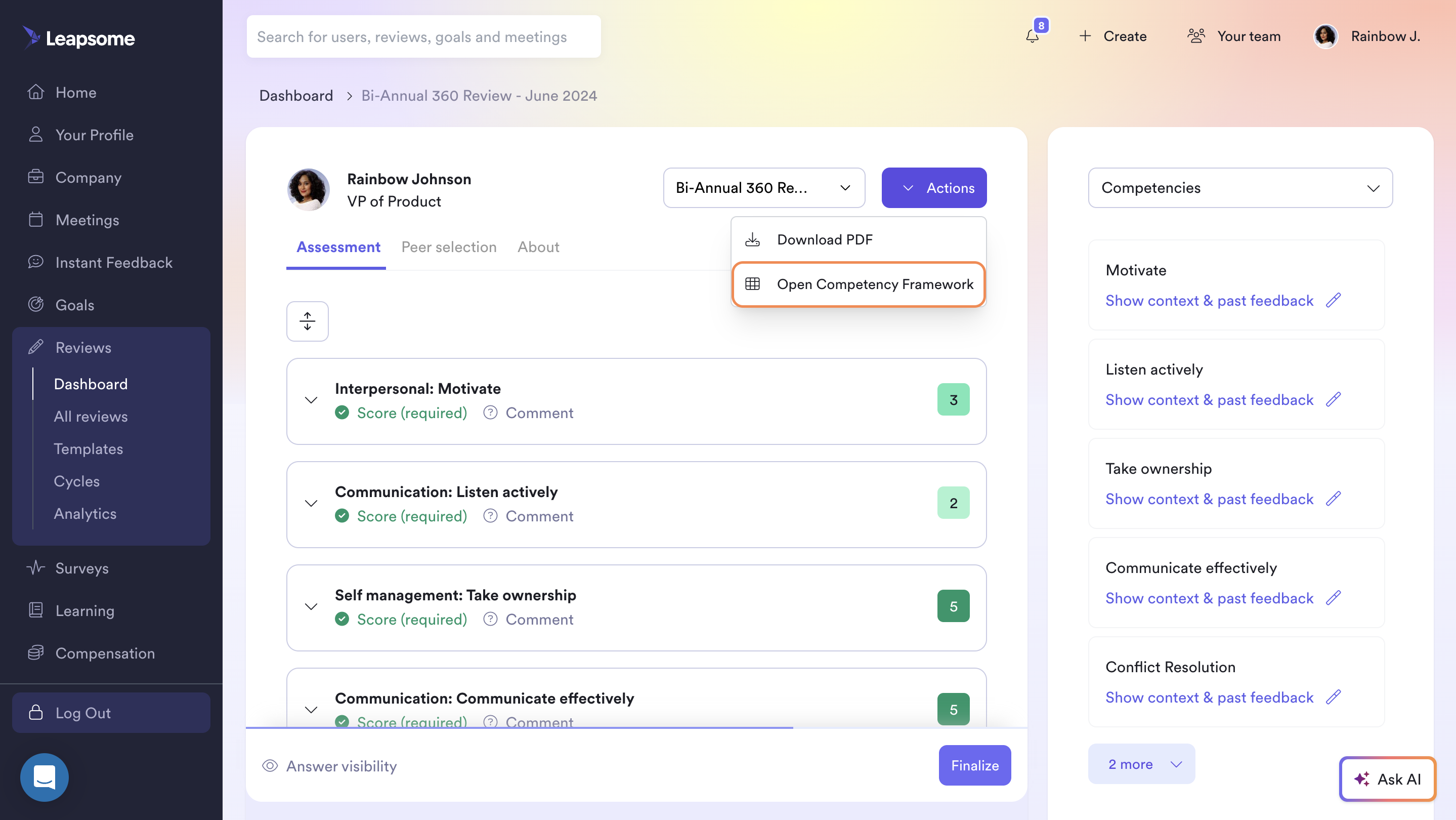Switch to Assessment tab
The image size is (1456, 820).
[x=338, y=247]
